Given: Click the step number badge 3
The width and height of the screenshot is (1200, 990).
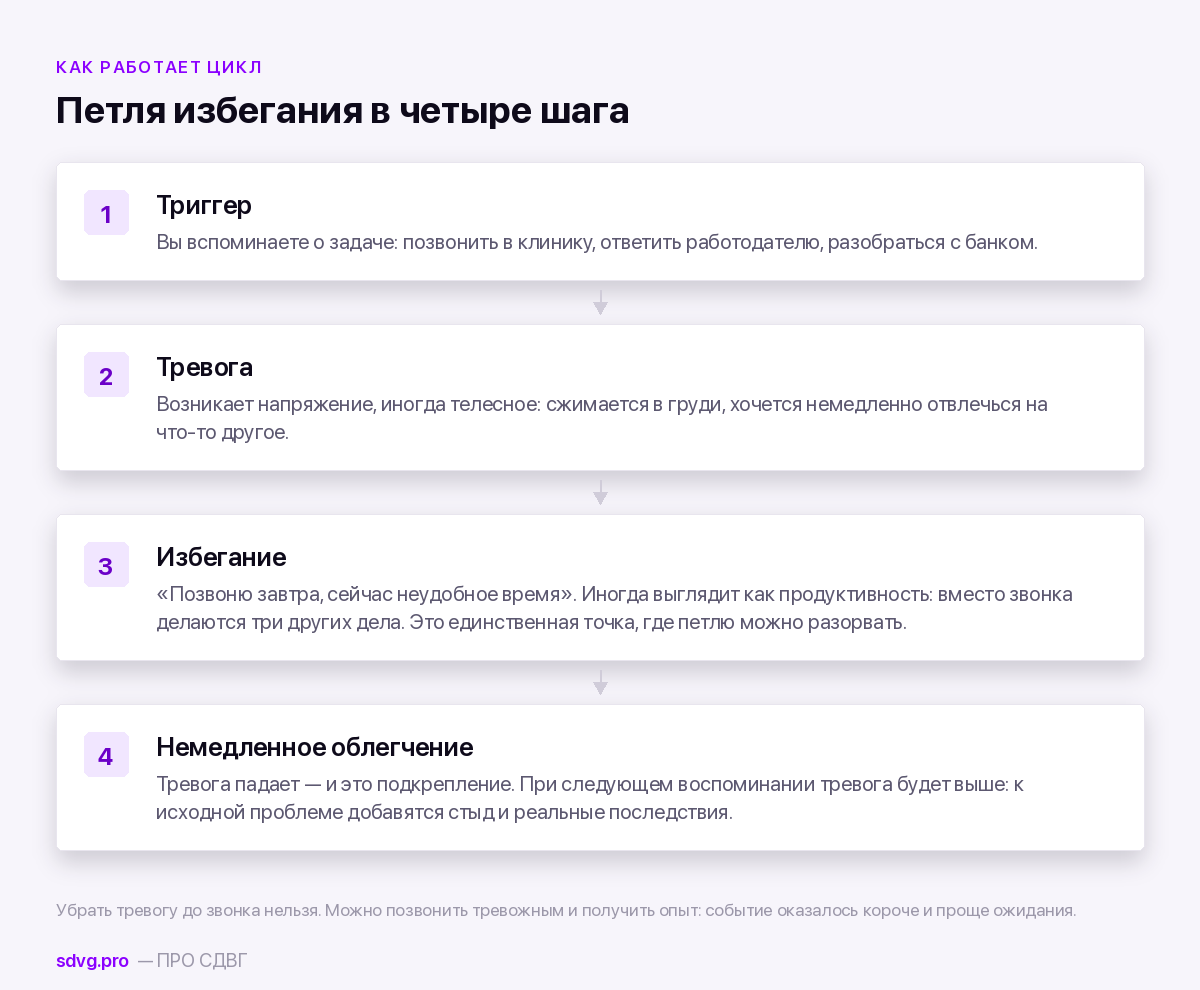Looking at the screenshot, I should pyautogui.click(x=106, y=565).
